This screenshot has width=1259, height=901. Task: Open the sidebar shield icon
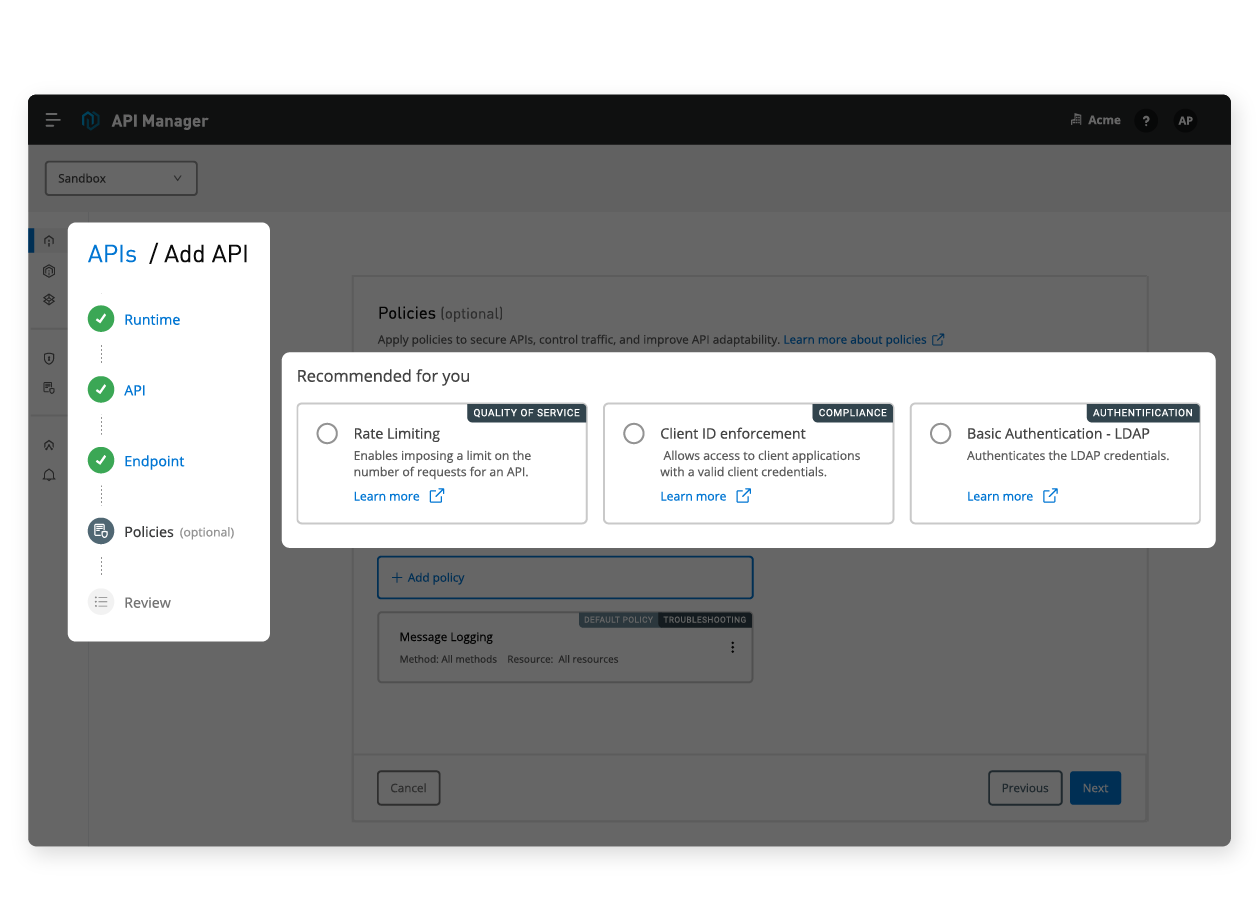pos(49,358)
